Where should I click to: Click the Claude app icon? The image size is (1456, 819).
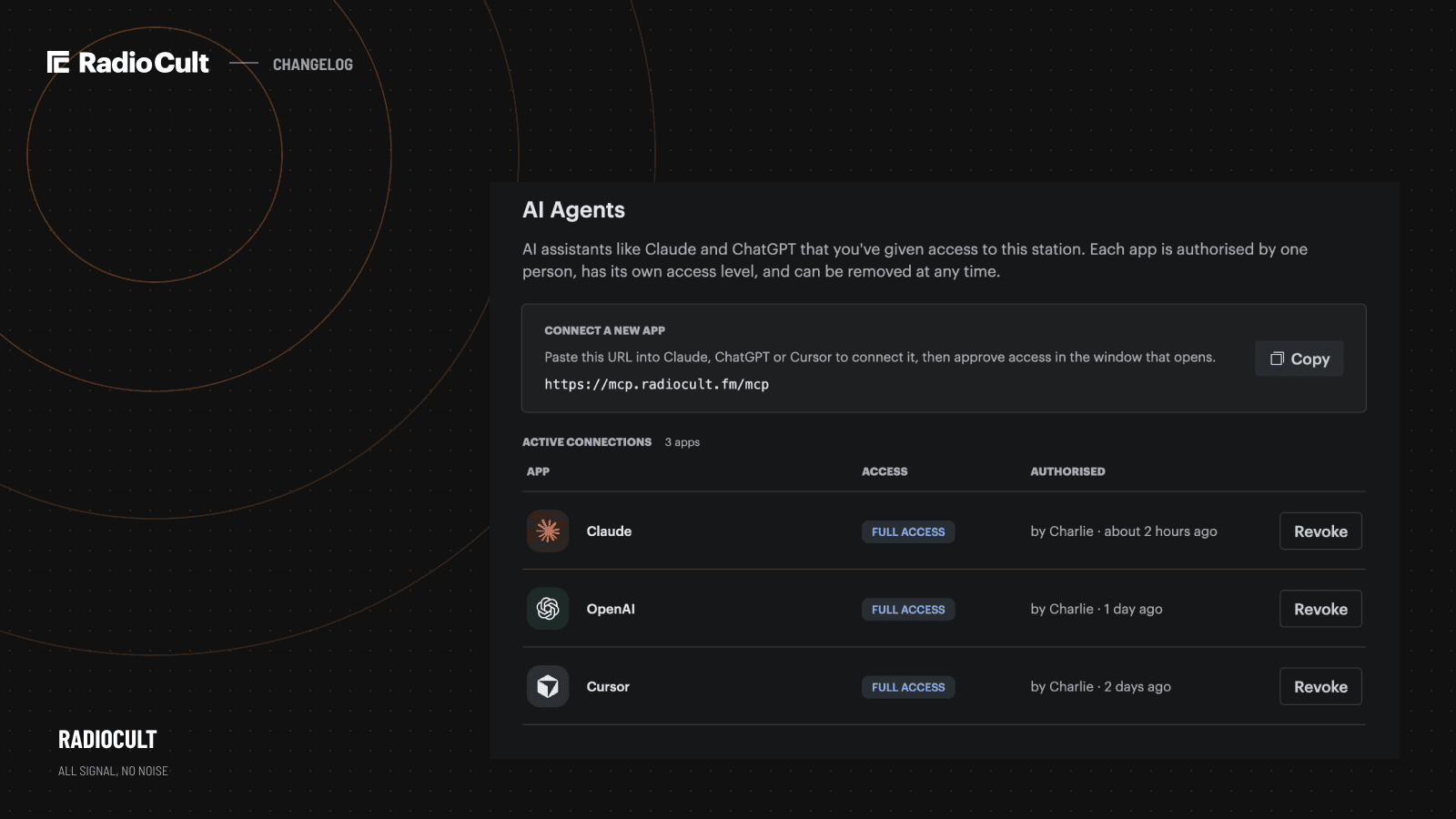pyautogui.click(x=548, y=531)
